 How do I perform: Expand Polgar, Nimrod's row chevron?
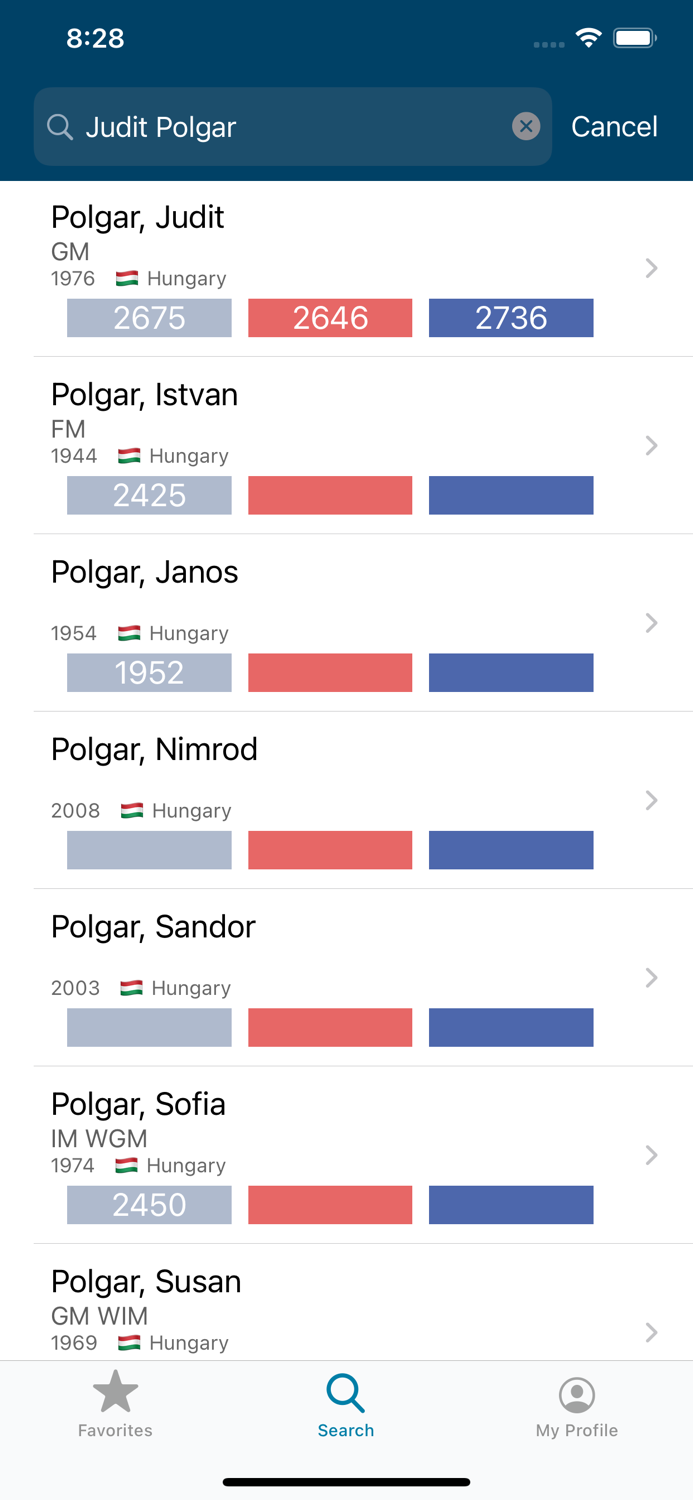pyautogui.click(x=651, y=800)
